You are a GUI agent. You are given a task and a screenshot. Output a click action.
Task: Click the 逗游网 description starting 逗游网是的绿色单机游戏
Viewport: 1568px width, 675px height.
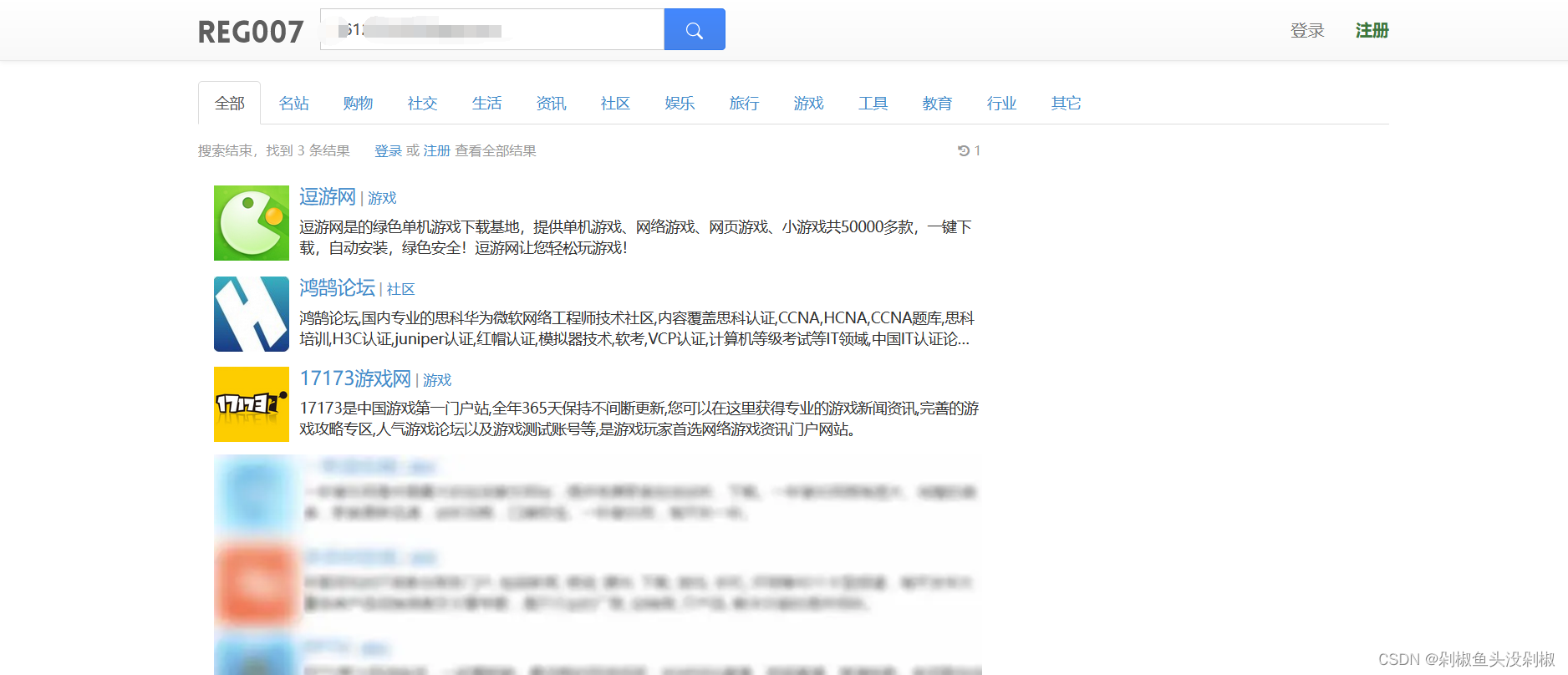[635, 237]
